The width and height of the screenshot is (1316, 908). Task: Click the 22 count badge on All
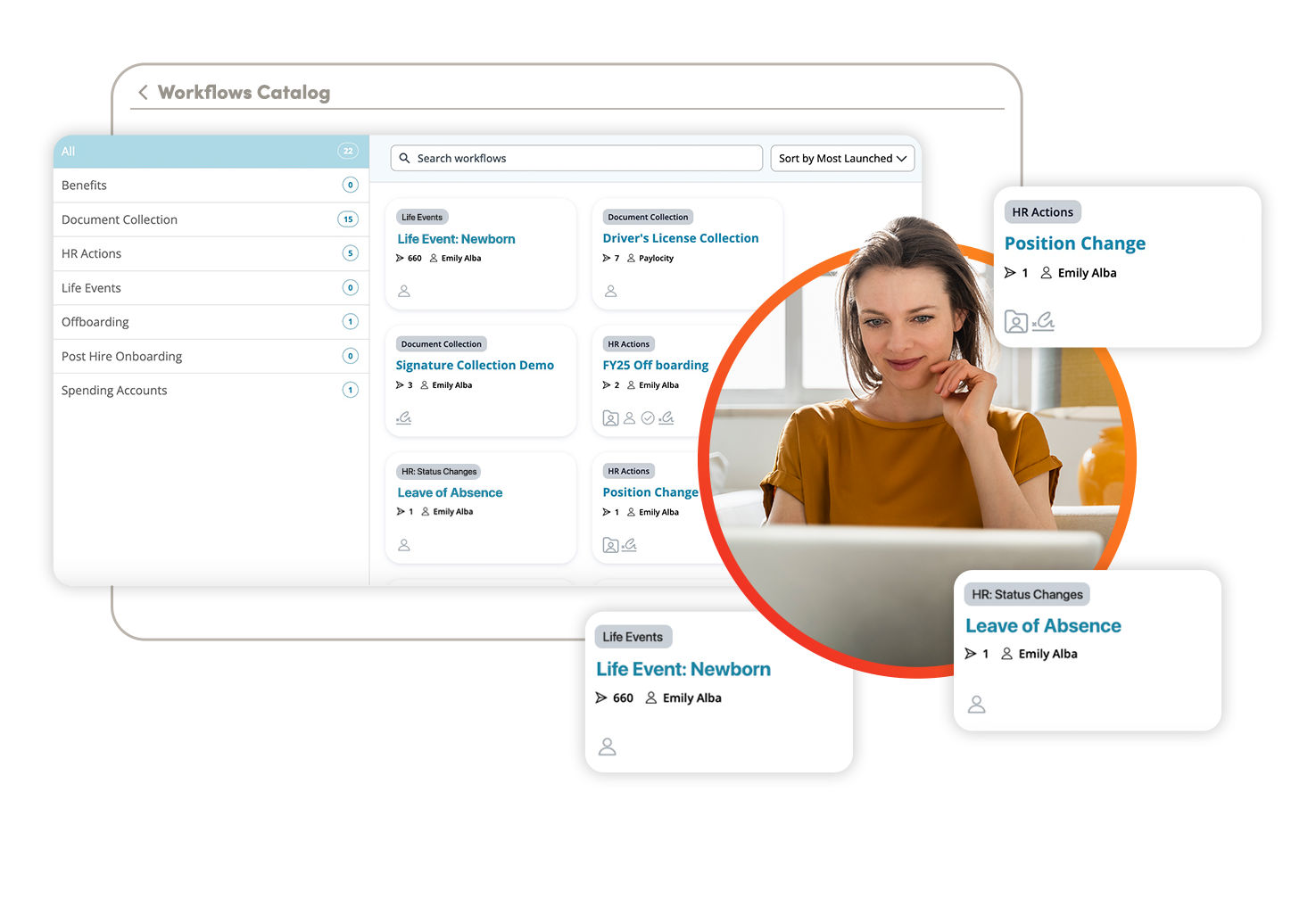(x=348, y=151)
